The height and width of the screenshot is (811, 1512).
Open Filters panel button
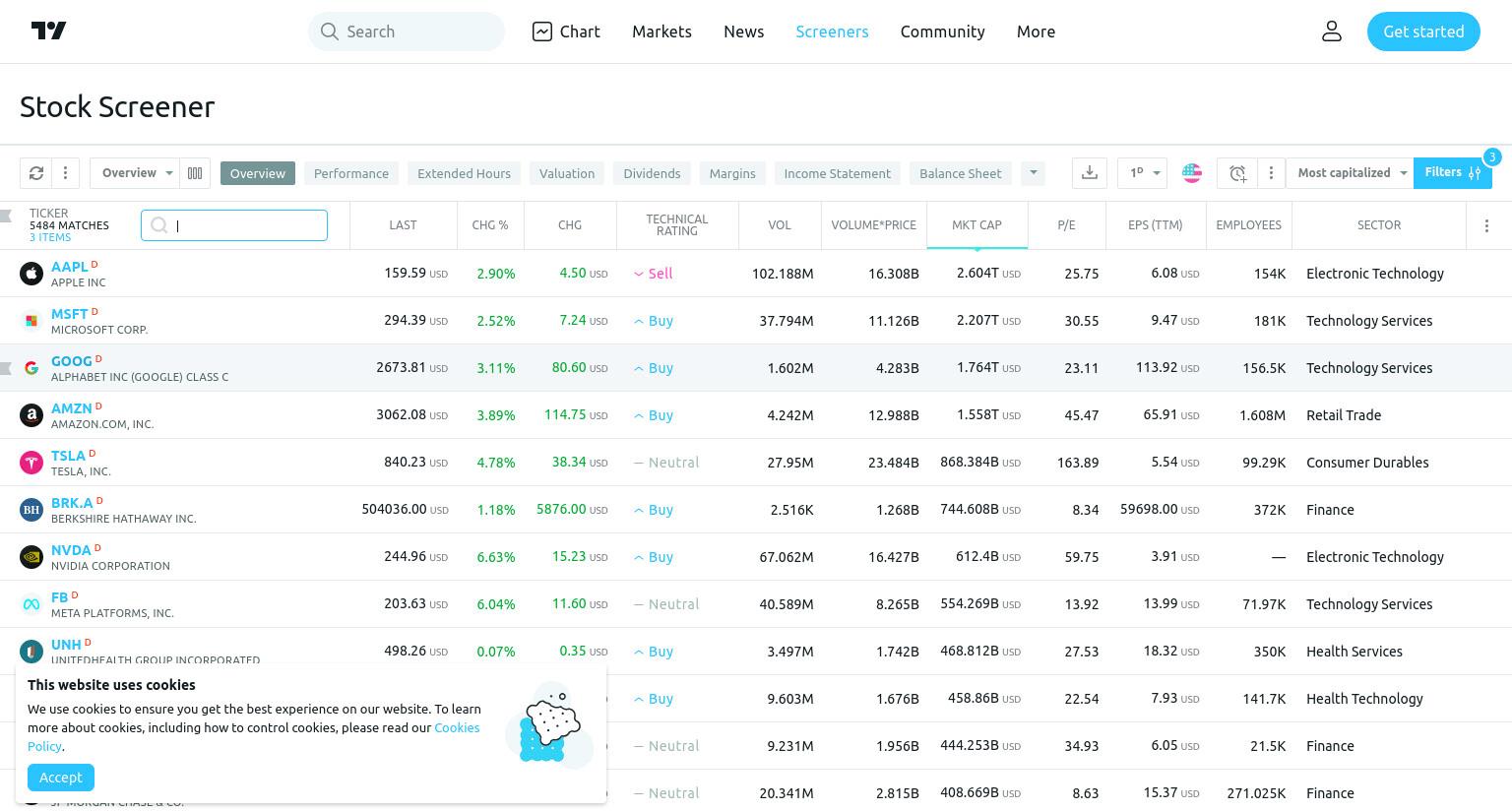[1452, 173]
